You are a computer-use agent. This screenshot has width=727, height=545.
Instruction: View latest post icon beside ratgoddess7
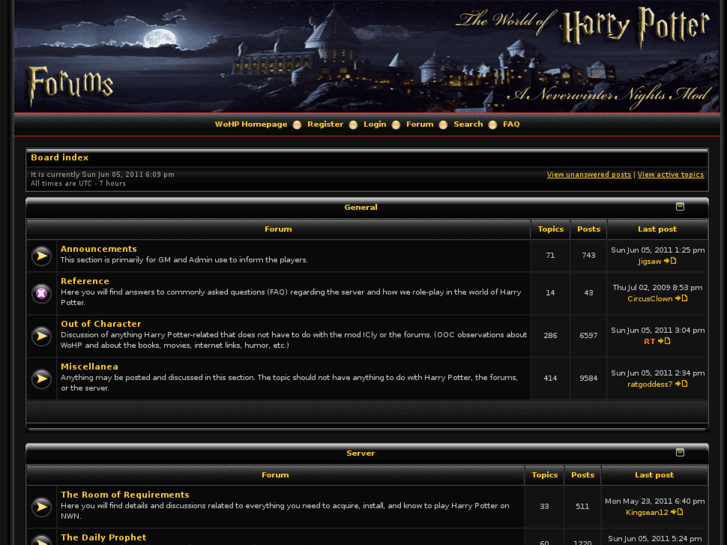[682, 384]
